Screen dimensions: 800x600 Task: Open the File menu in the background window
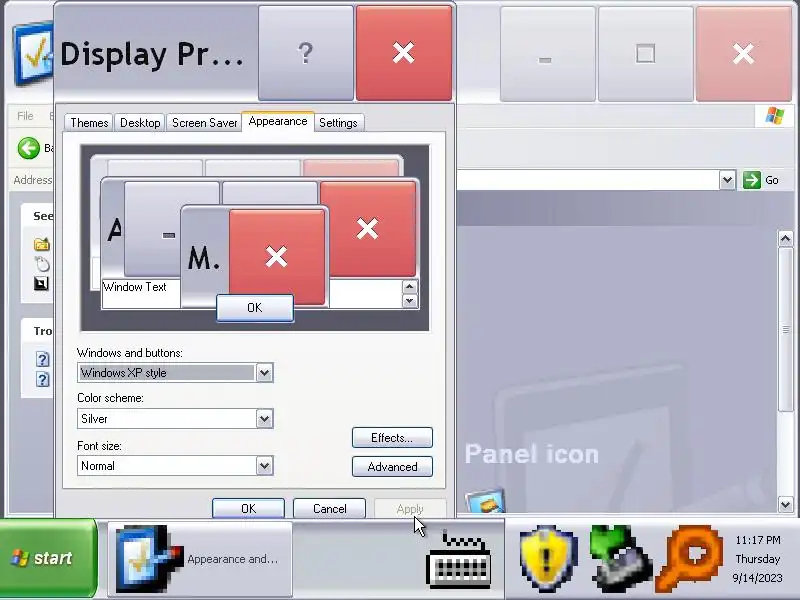tap(25, 116)
